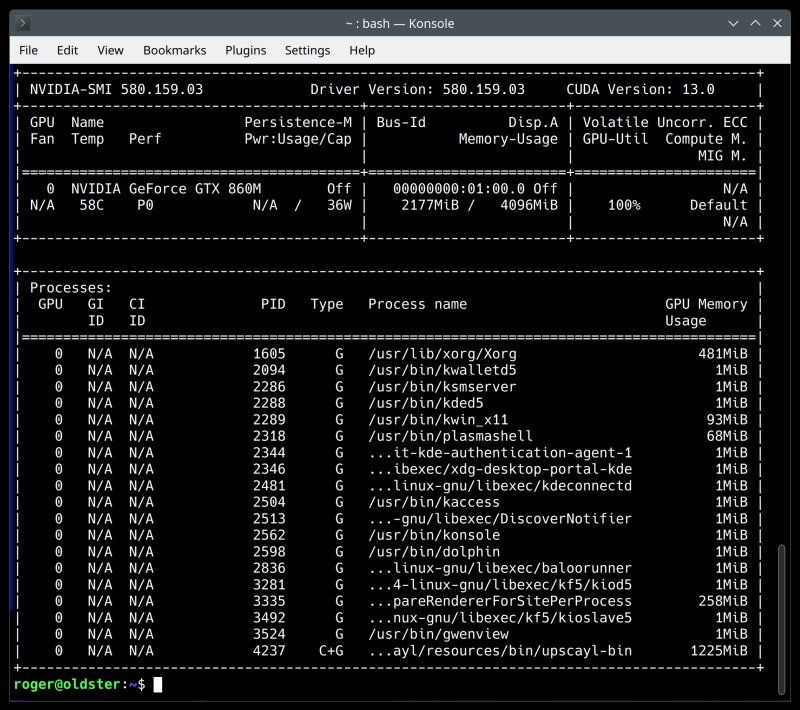Click the roger@oldster prompt text
The image size is (800, 710).
tap(66, 684)
